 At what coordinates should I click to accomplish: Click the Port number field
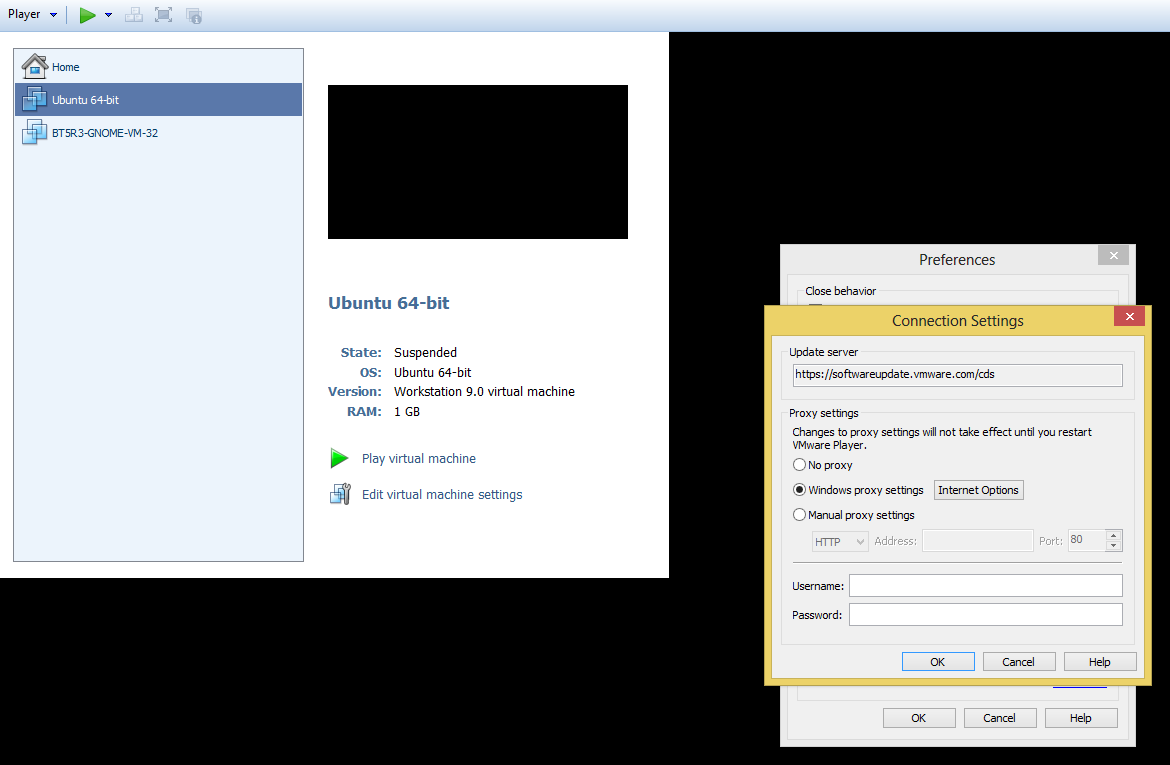click(1086, 540)
